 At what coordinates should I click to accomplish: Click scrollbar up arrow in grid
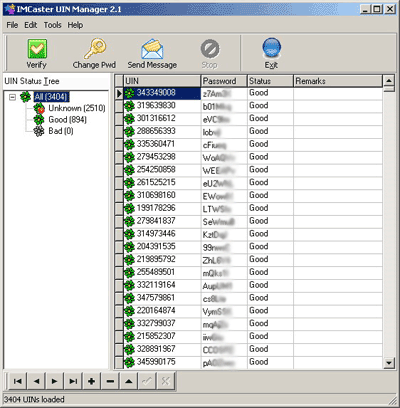coord(389,80)
